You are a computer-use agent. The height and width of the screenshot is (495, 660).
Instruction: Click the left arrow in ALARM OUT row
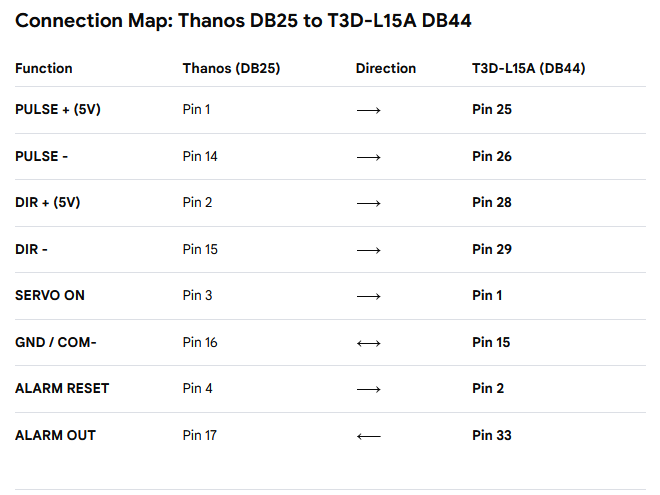coord(369,436)
